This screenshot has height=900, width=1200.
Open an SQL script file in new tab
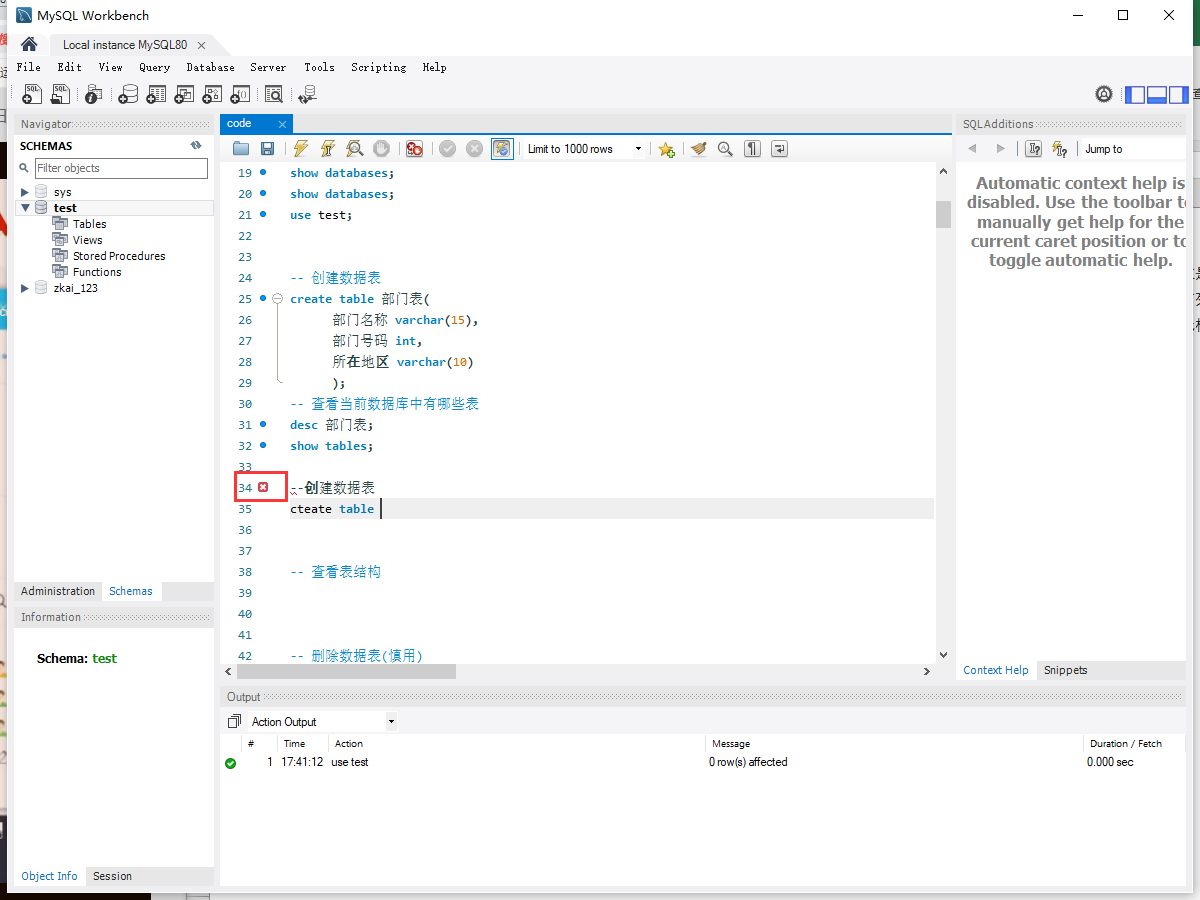click(x=62, y=94)
